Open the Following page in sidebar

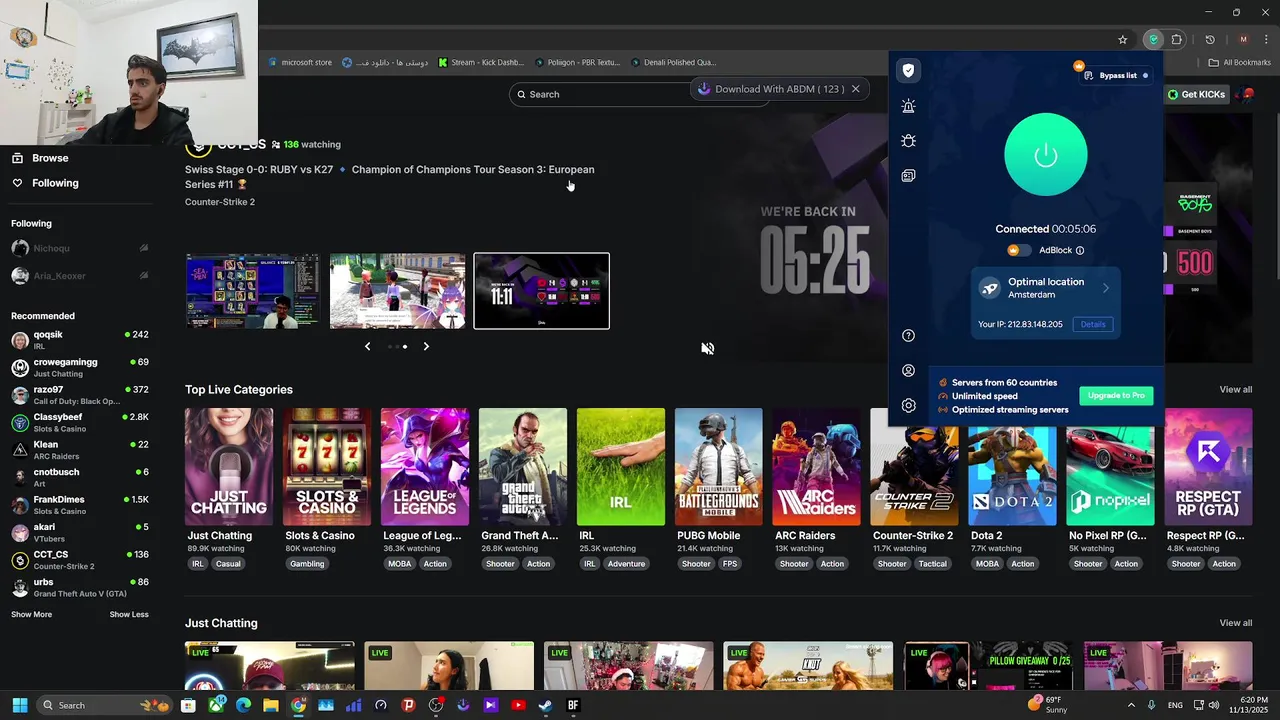pyautogui.click(x=45, y=183)
